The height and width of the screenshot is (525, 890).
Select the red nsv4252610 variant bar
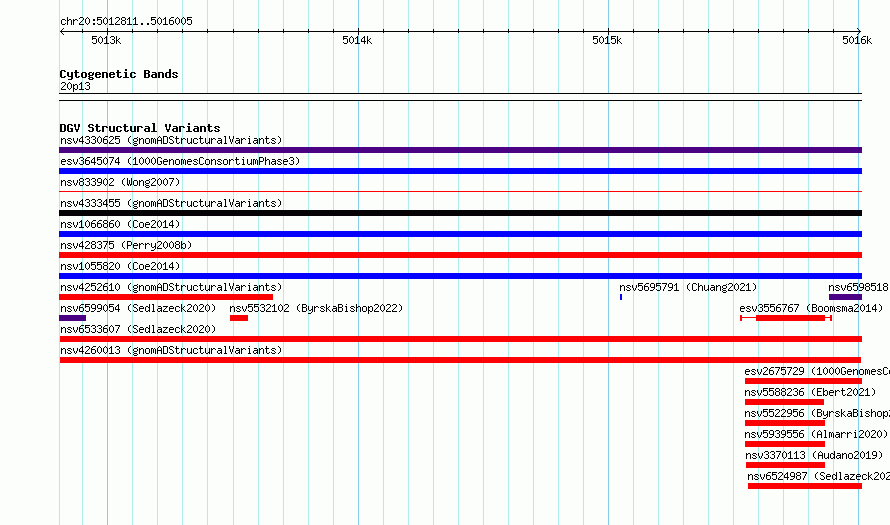click(x=166, y=297)
